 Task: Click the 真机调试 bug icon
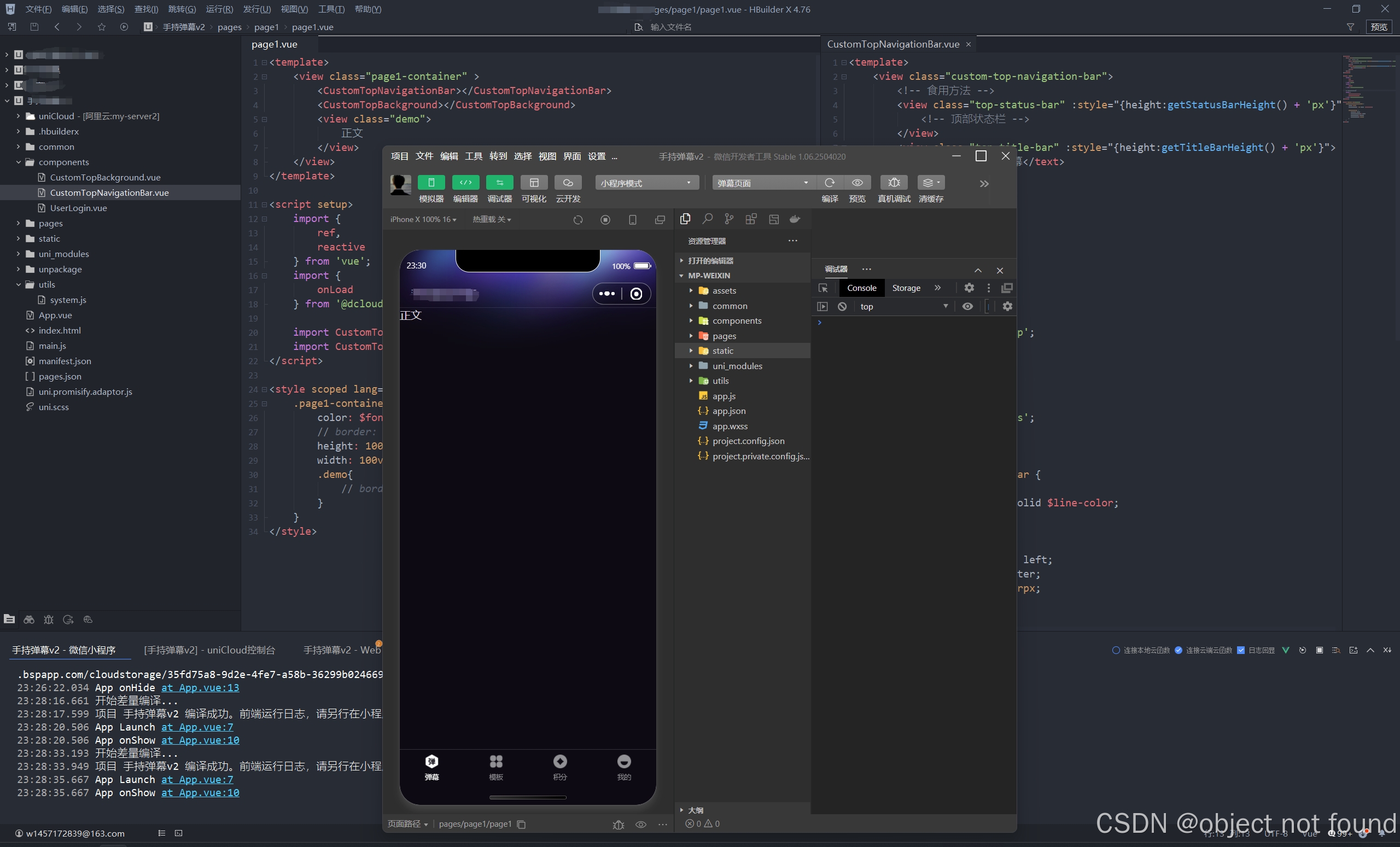(894, 182)
